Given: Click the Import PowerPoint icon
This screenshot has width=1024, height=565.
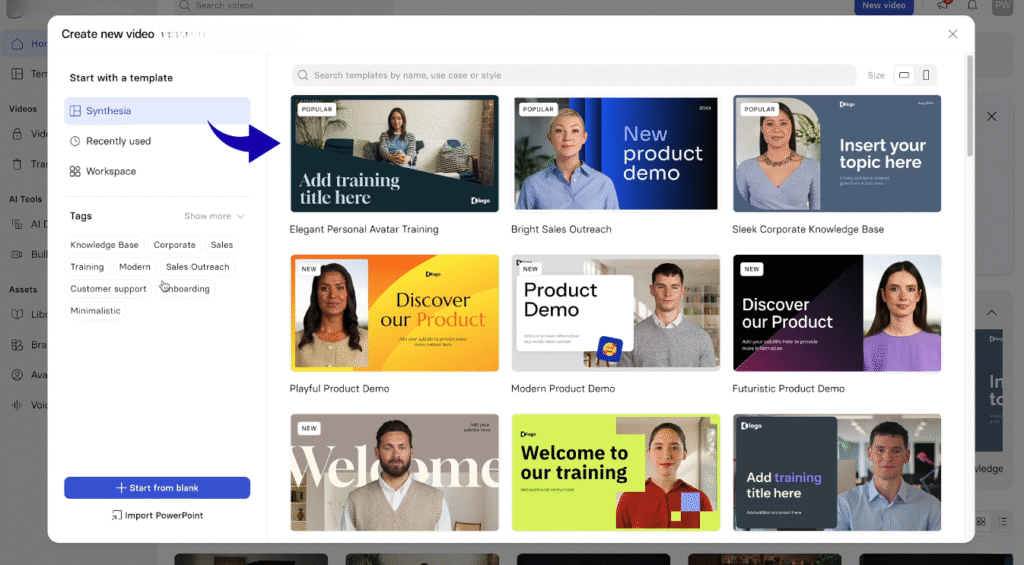Looking at the screenshot, I should pos(117,516).
